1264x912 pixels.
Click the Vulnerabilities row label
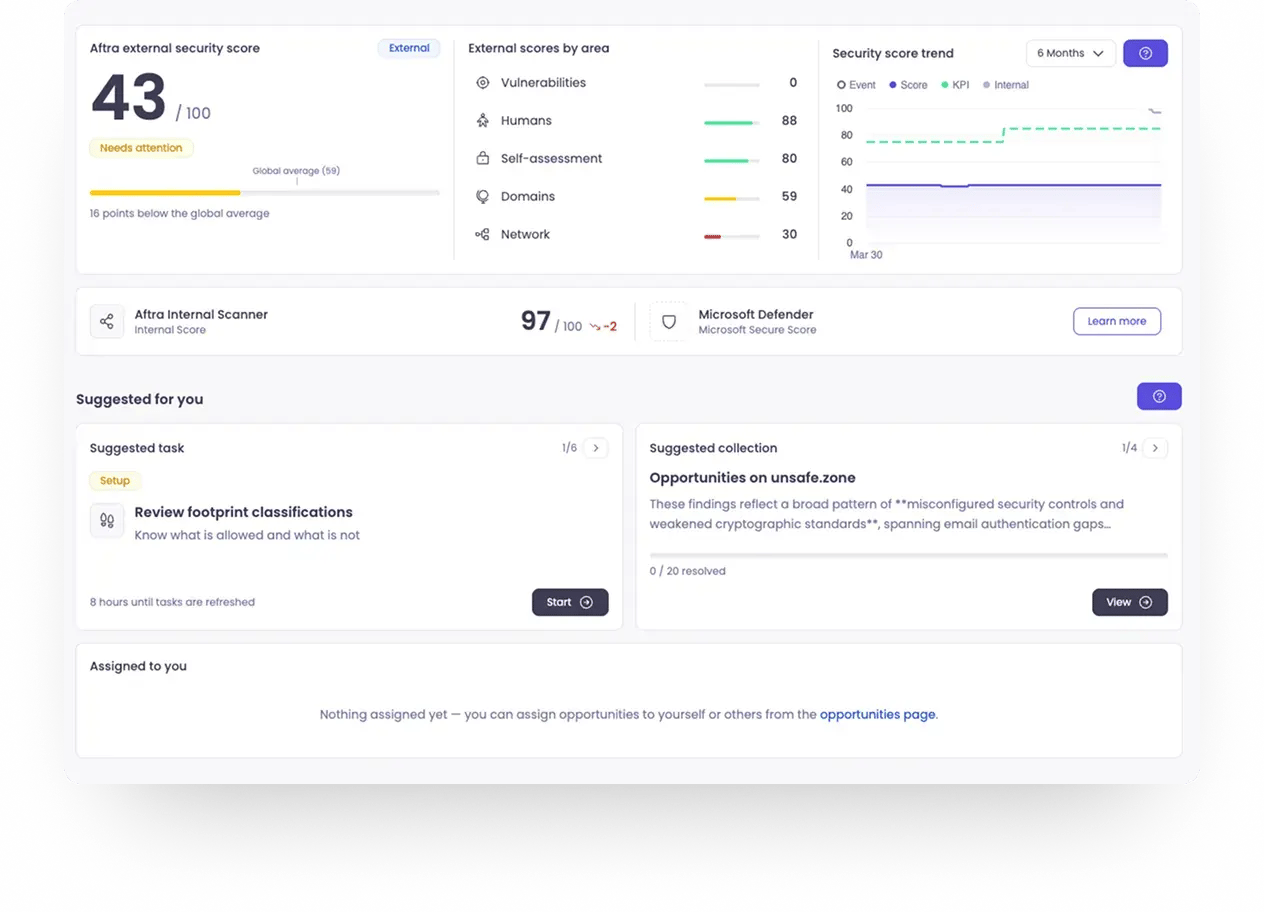[x=543, y=83]
